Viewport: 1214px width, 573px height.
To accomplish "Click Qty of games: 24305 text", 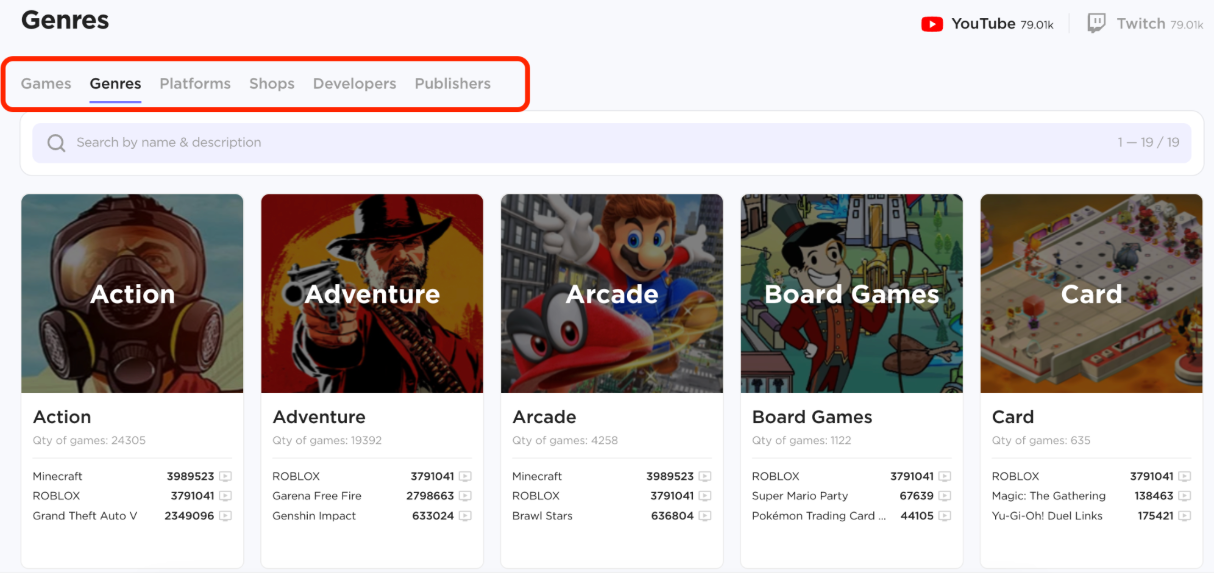I will tap(89, 441).
